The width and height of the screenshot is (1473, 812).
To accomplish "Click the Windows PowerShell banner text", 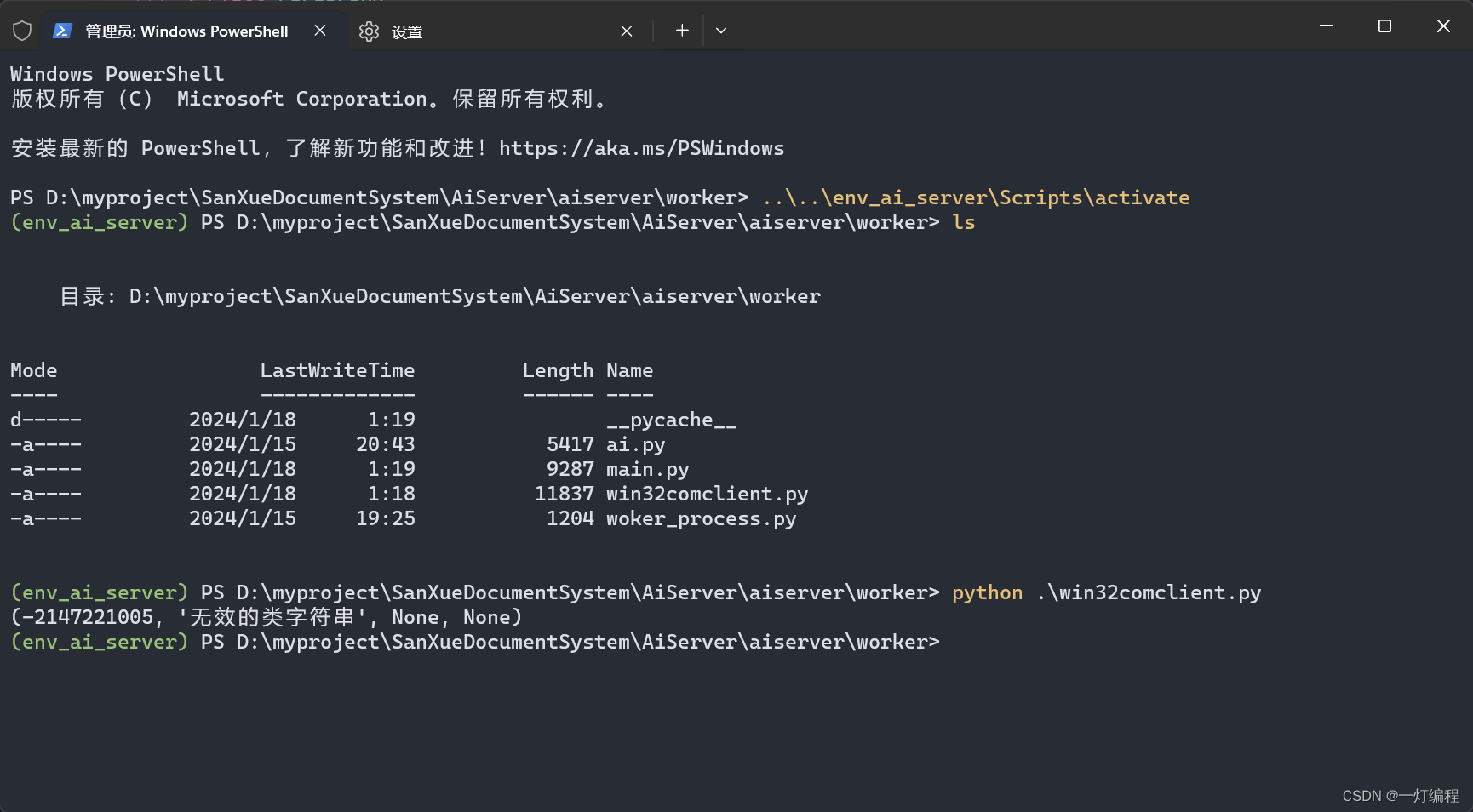I will (117, 74).
